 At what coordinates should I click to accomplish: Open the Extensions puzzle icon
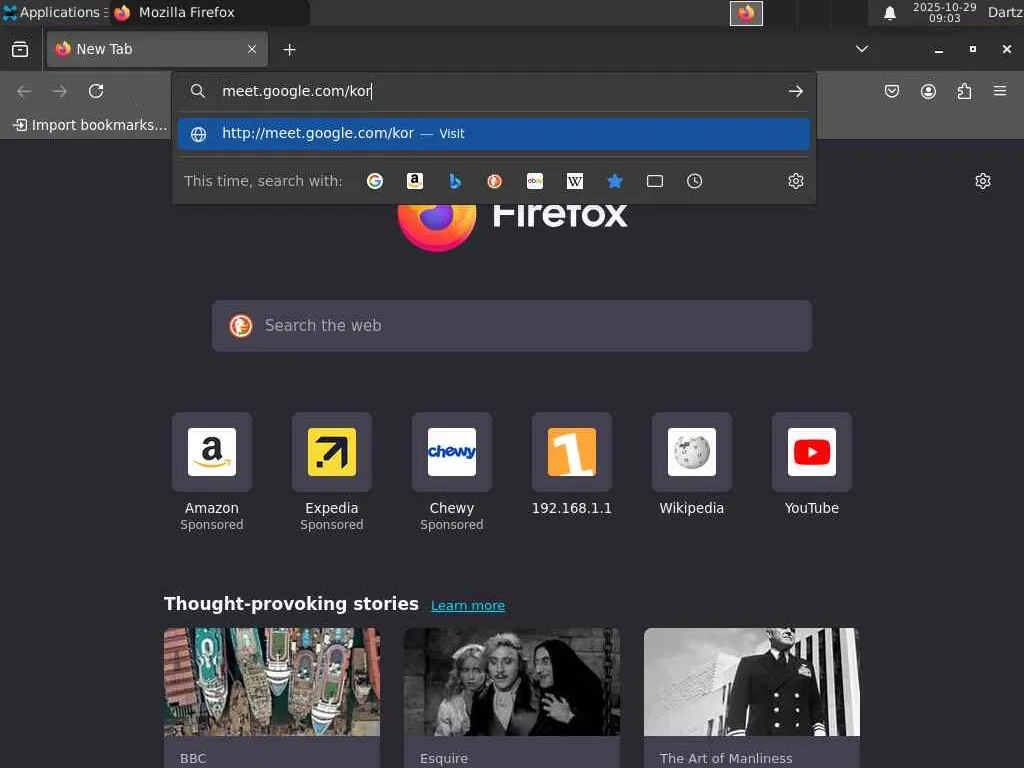[x=964, y=91]
